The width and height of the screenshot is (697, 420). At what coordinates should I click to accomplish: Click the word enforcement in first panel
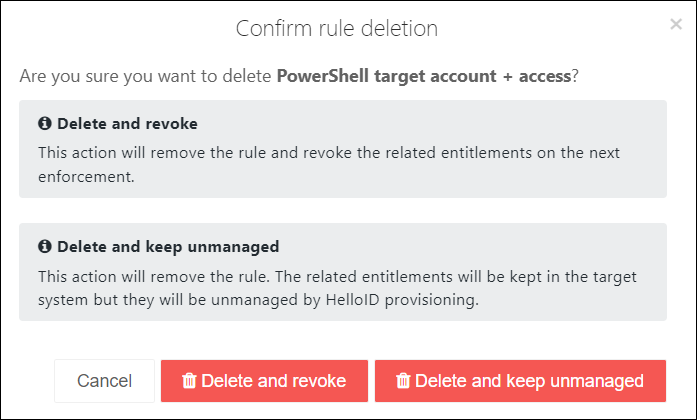86,177
